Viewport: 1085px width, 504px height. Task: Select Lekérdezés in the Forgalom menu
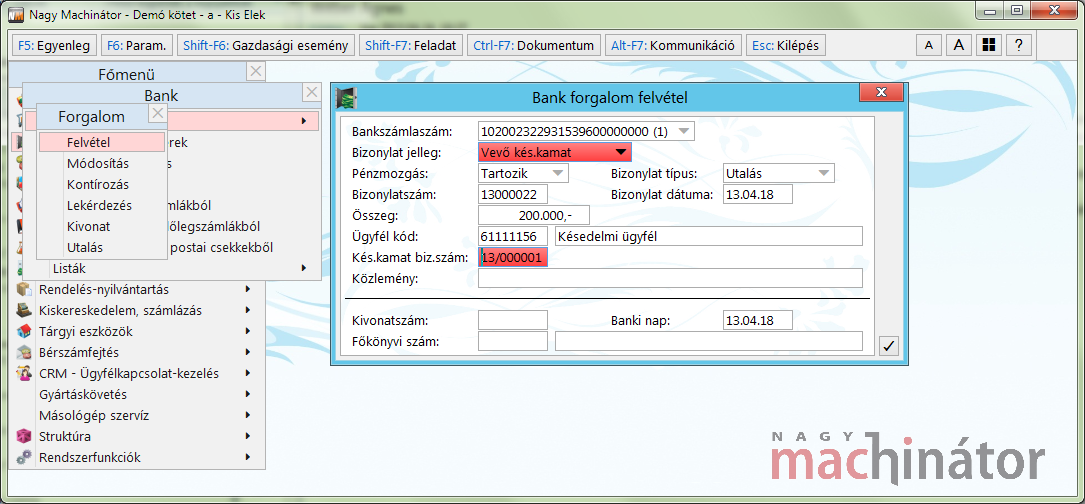(x=102, y=205)
